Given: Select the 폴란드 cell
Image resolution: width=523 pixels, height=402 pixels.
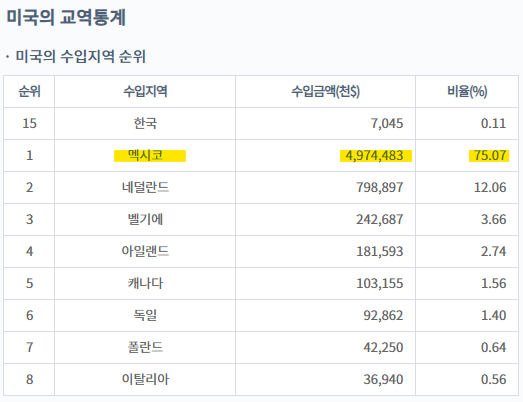Looking at the screenshot, I should coord(145,348).
